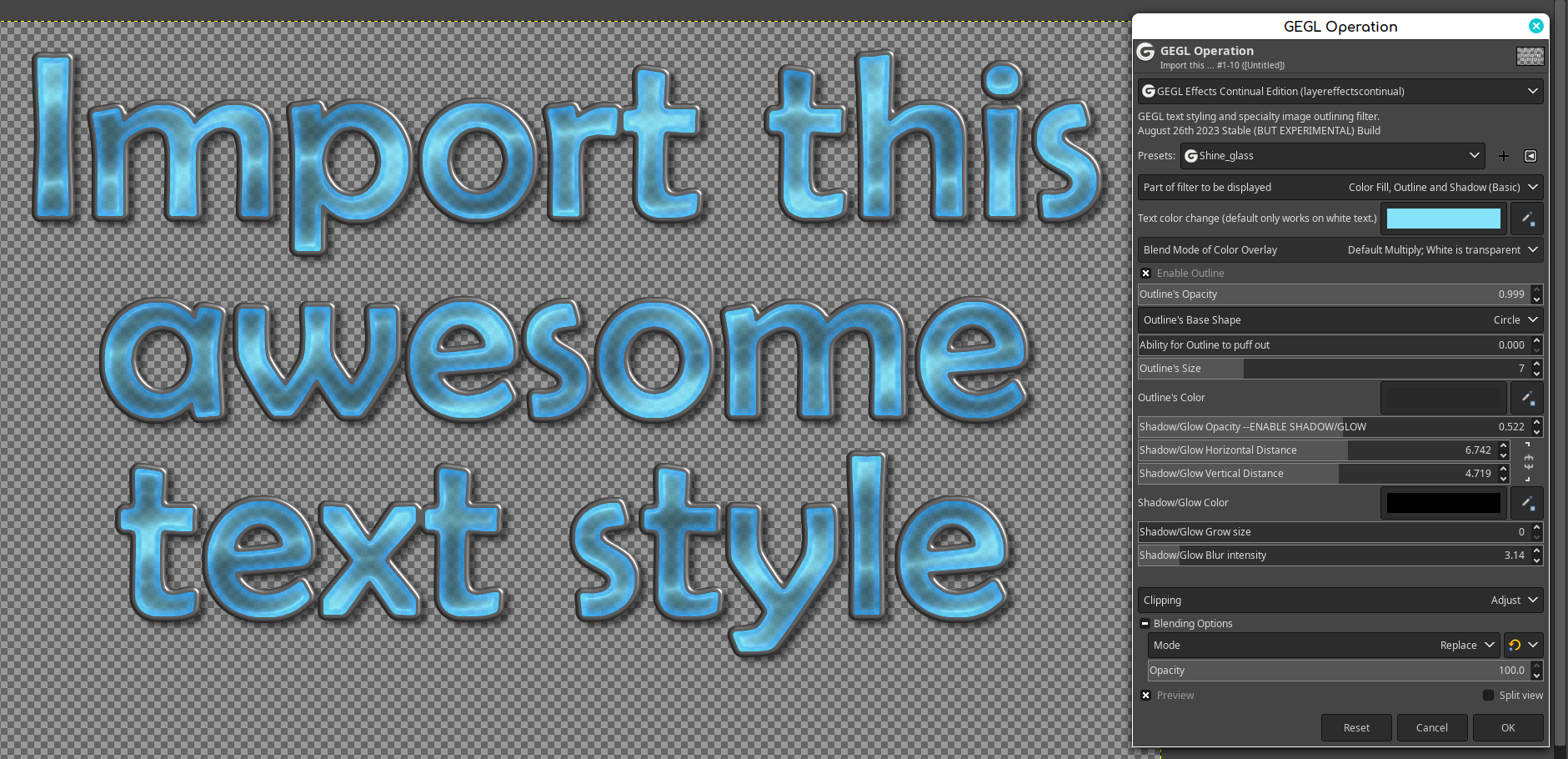The height and width of the screenshot is (759, 1568).
Task: Enable the Split view checkbox
Action: [x=1488, y=696]
